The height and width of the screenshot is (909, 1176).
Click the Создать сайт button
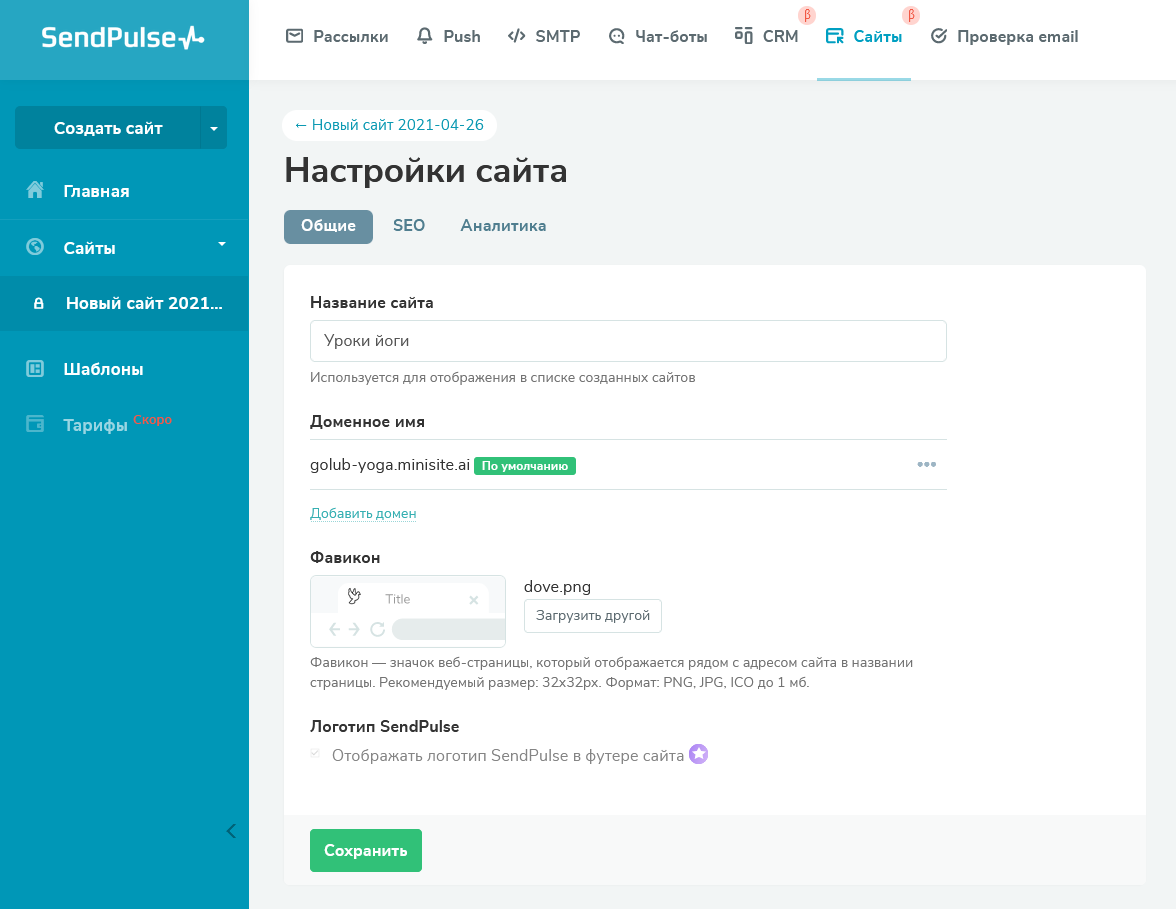pos(108,128)
